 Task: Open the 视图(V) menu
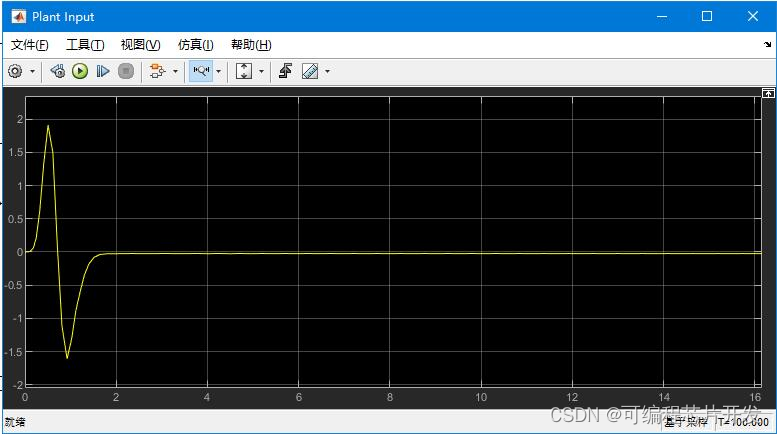click(x=141, y=45)
